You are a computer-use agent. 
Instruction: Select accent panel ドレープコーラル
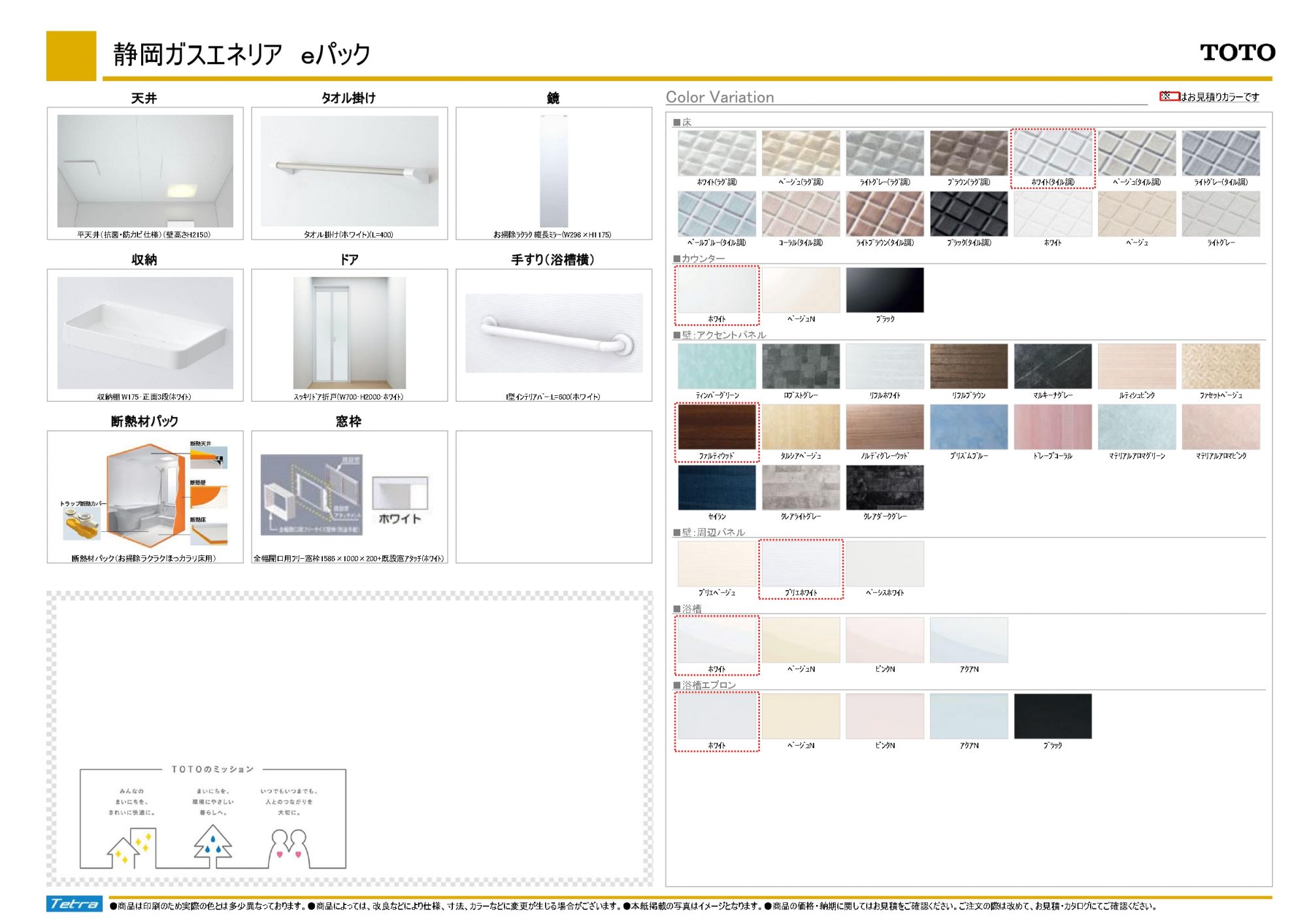tap(1053, 427)
